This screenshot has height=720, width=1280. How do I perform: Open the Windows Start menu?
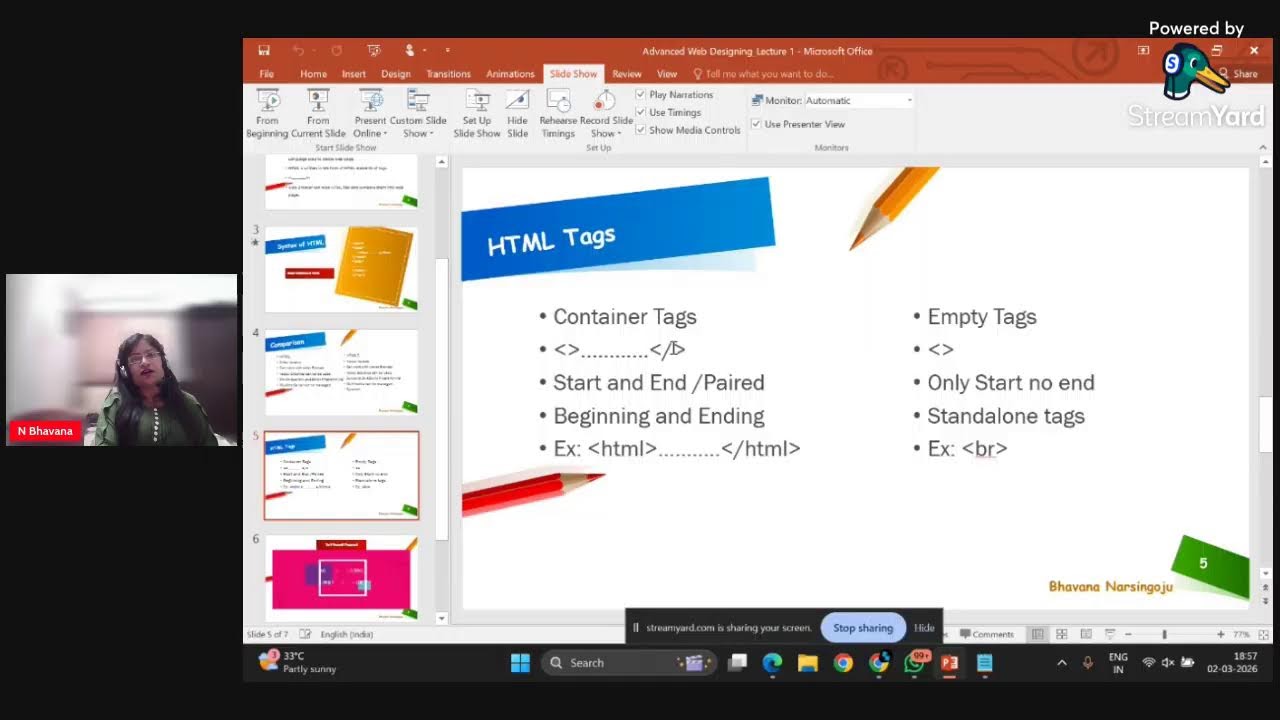[520, 662]
